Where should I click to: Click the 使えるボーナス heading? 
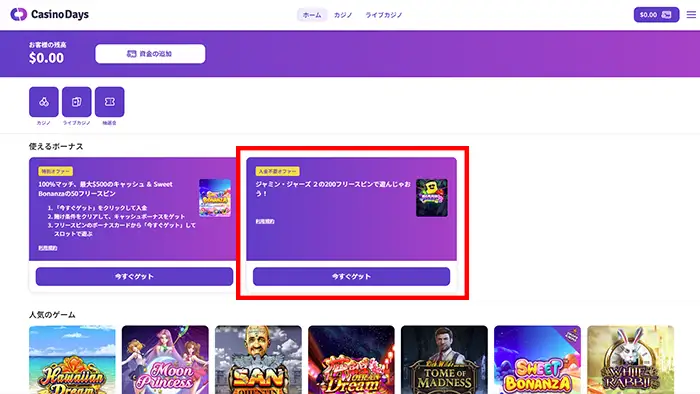pos(56,146)
